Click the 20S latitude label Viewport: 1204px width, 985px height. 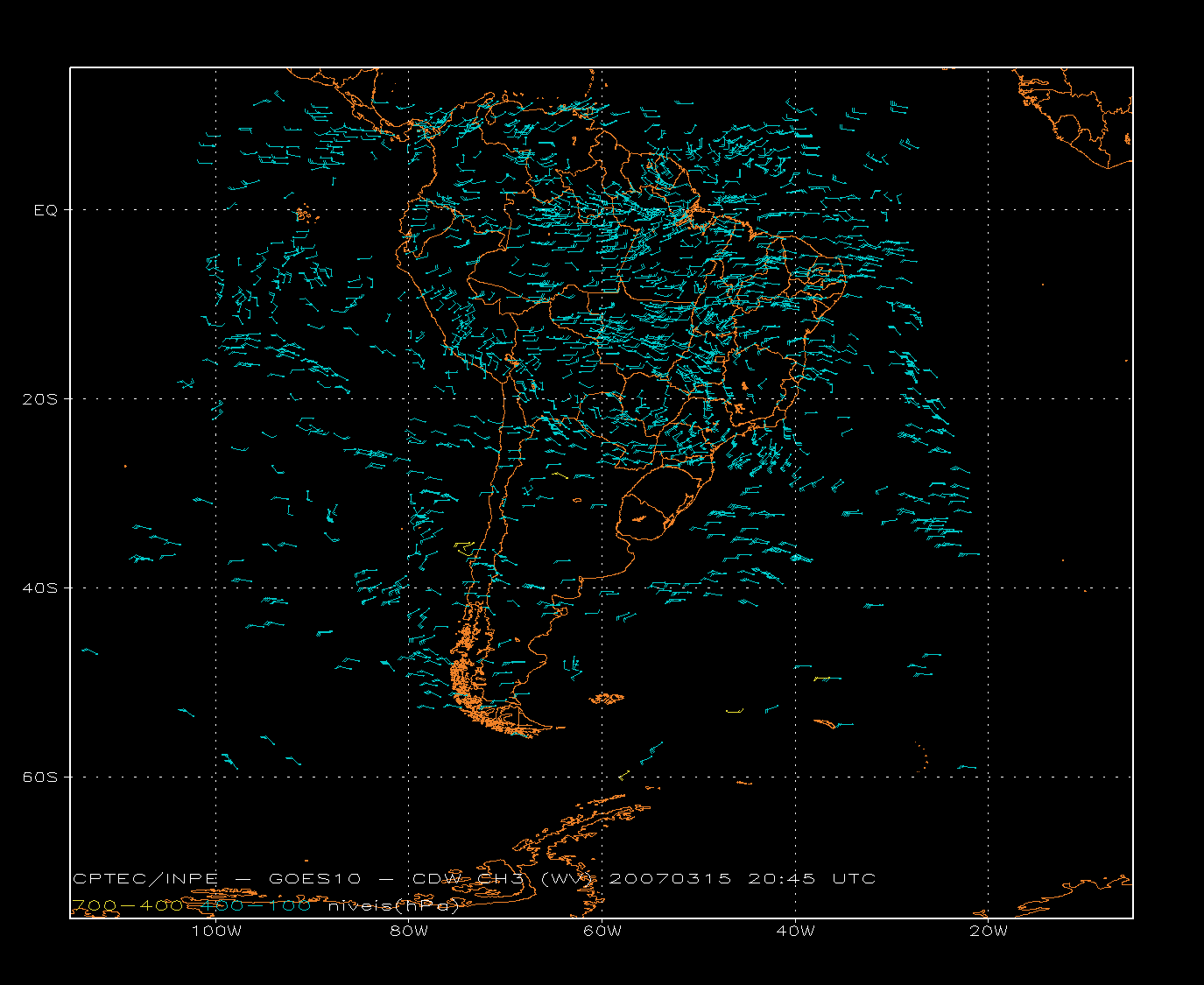39,399
